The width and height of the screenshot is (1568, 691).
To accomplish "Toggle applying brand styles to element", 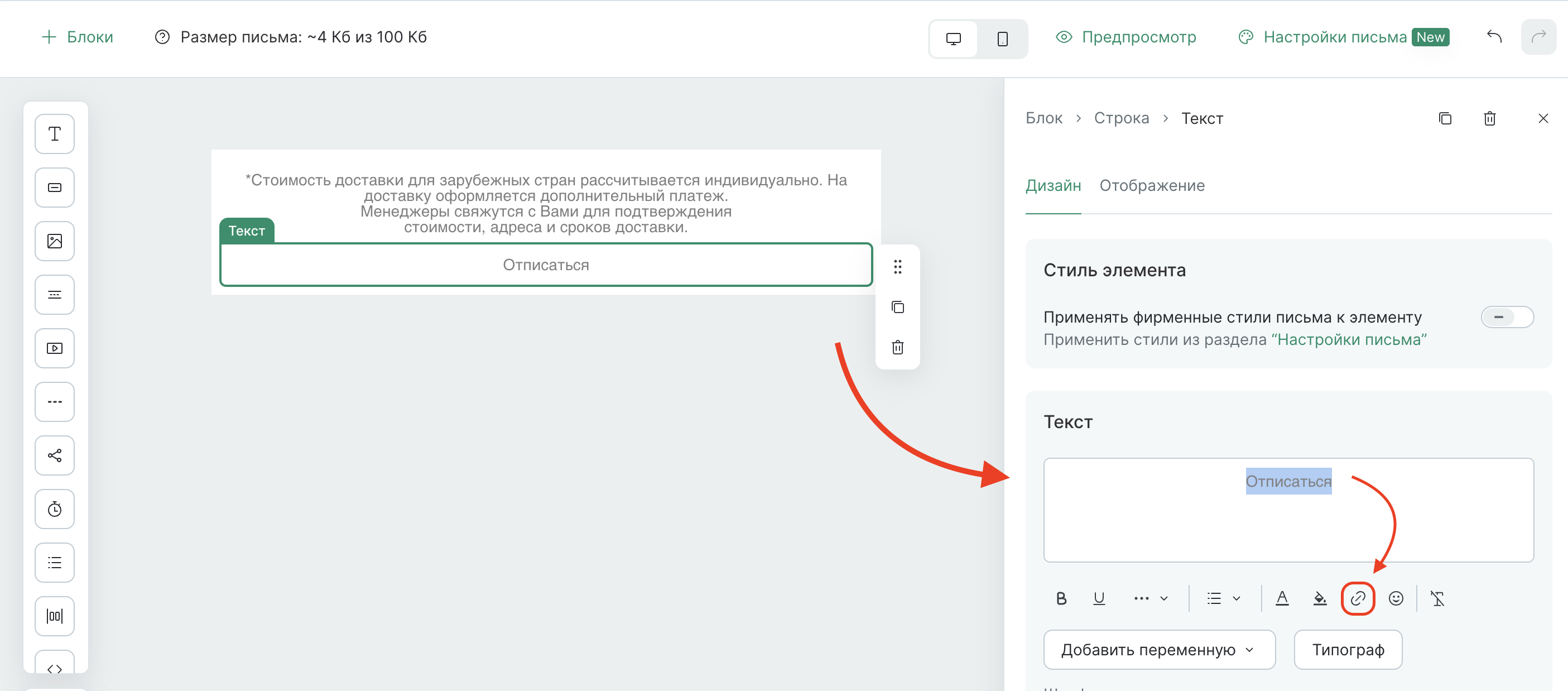I will click(1507, 316).
